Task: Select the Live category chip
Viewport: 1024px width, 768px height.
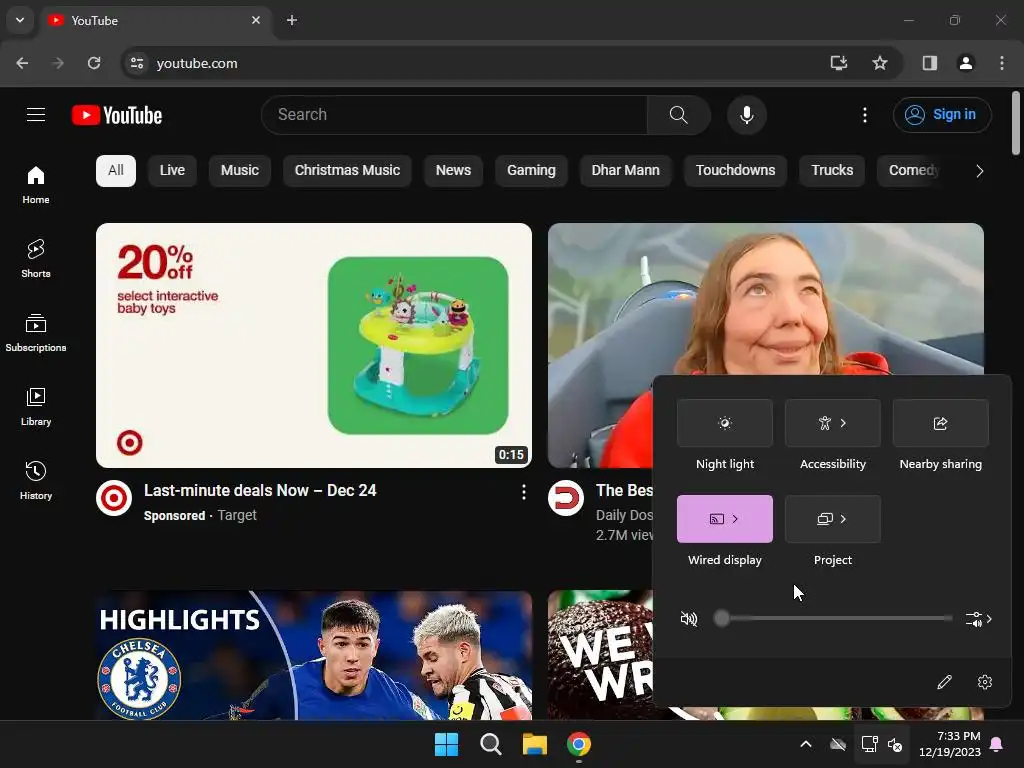Action: 172,170
